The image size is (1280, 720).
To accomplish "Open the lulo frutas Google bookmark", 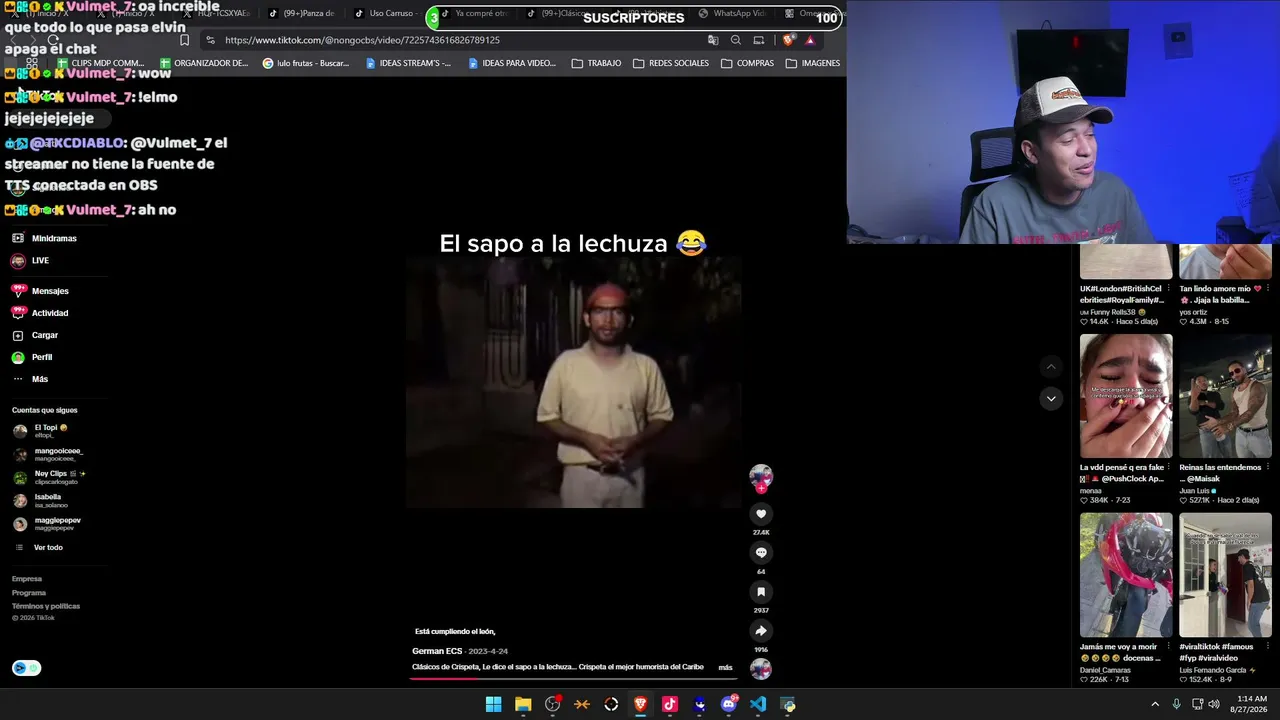I will pos(306,63).
